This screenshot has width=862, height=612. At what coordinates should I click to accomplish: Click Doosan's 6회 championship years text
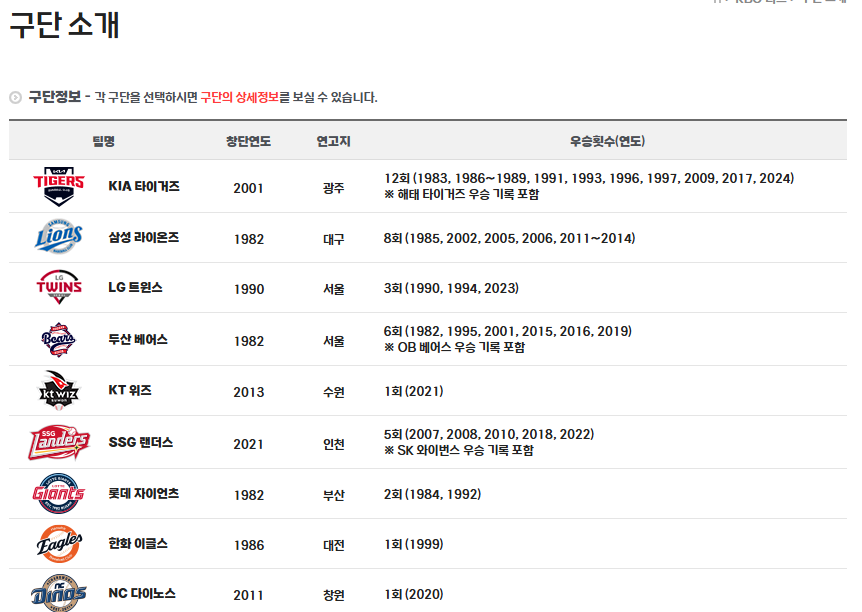tap(507, 331)
